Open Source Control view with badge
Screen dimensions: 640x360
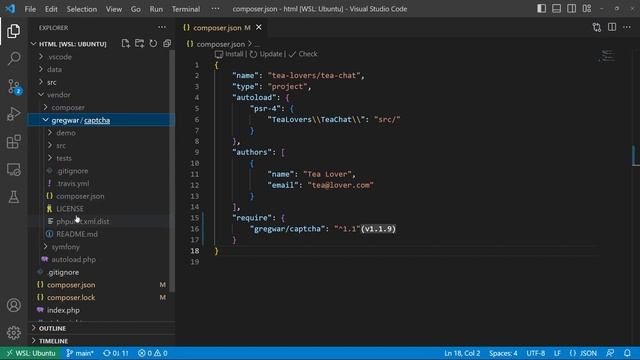click(14, 87)
